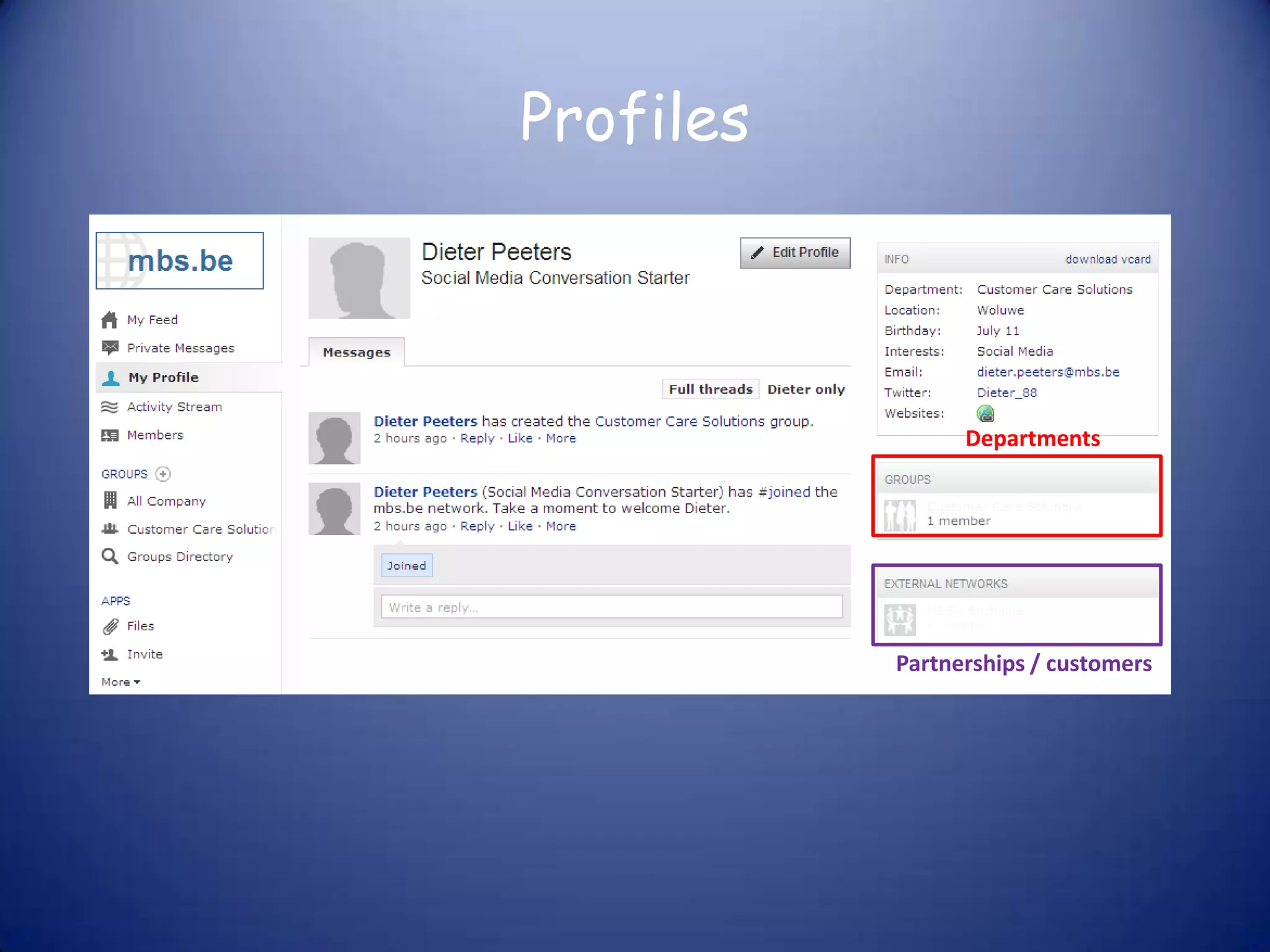Screen dimensions: 1270x952
Task: Download vcard link
Action: click(1108, 260)
